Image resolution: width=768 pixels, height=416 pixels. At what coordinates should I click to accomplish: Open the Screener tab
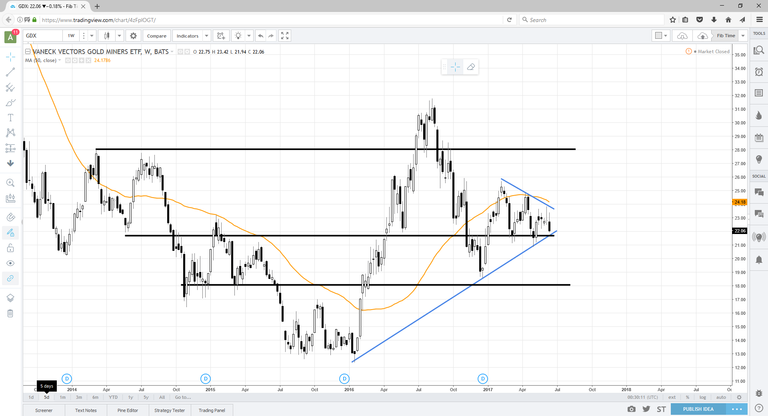(x=44, y=410)
